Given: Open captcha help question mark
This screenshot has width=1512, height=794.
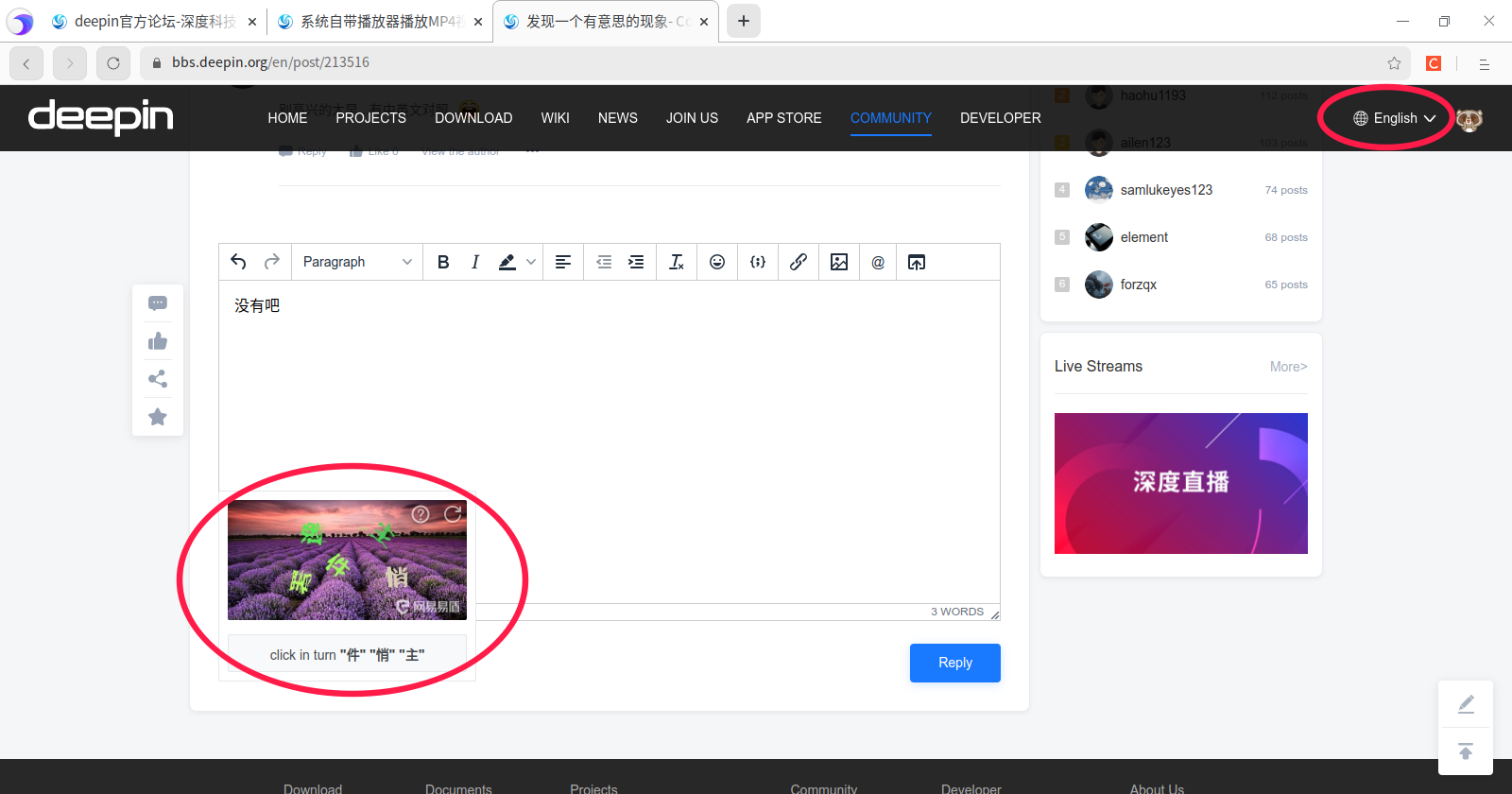Looking at the screenshot, I should [x=421, y=514].
